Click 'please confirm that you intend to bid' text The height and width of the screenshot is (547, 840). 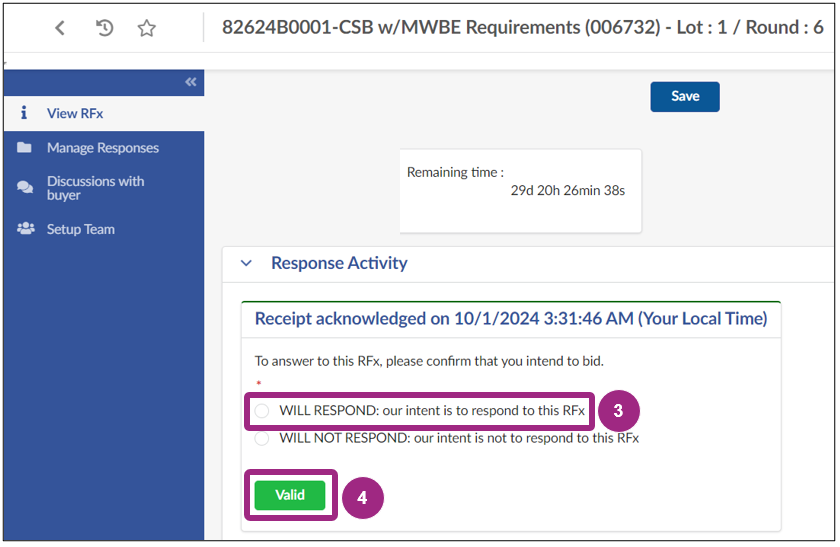point(495,361)
